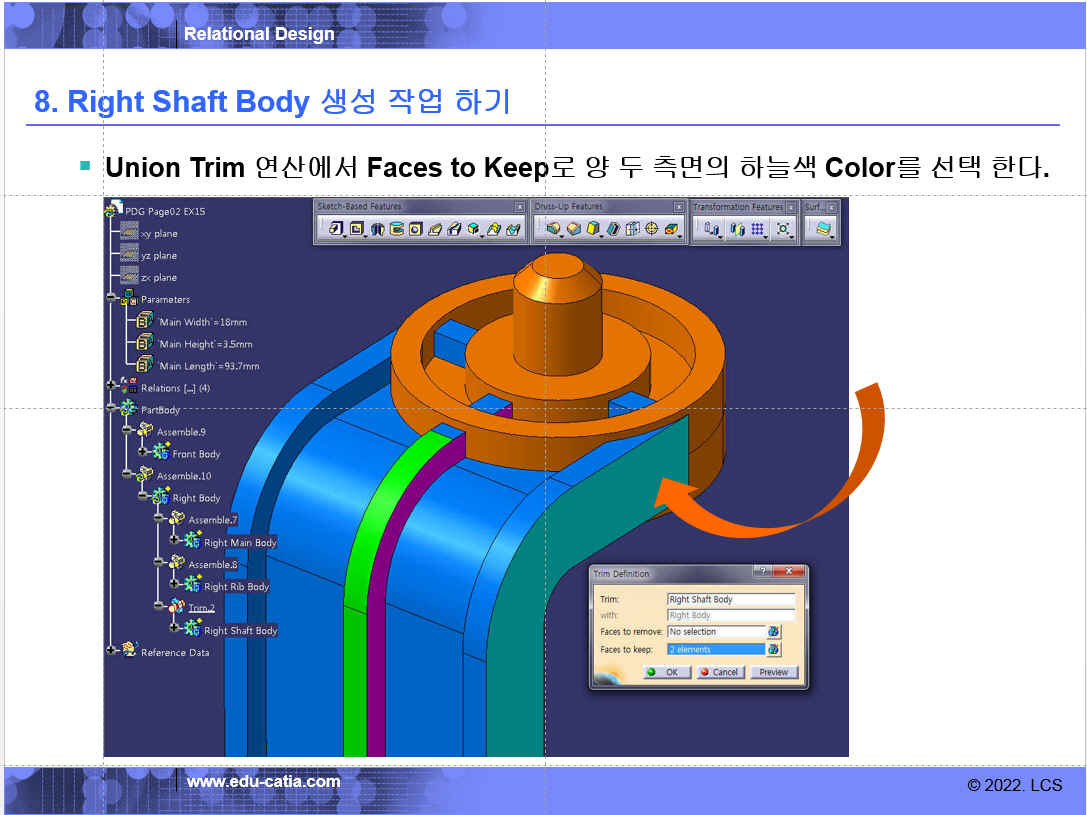This screenshot has height=815, width=1087.
Task: Expand the Relations node in the tree
Action: 111,387
